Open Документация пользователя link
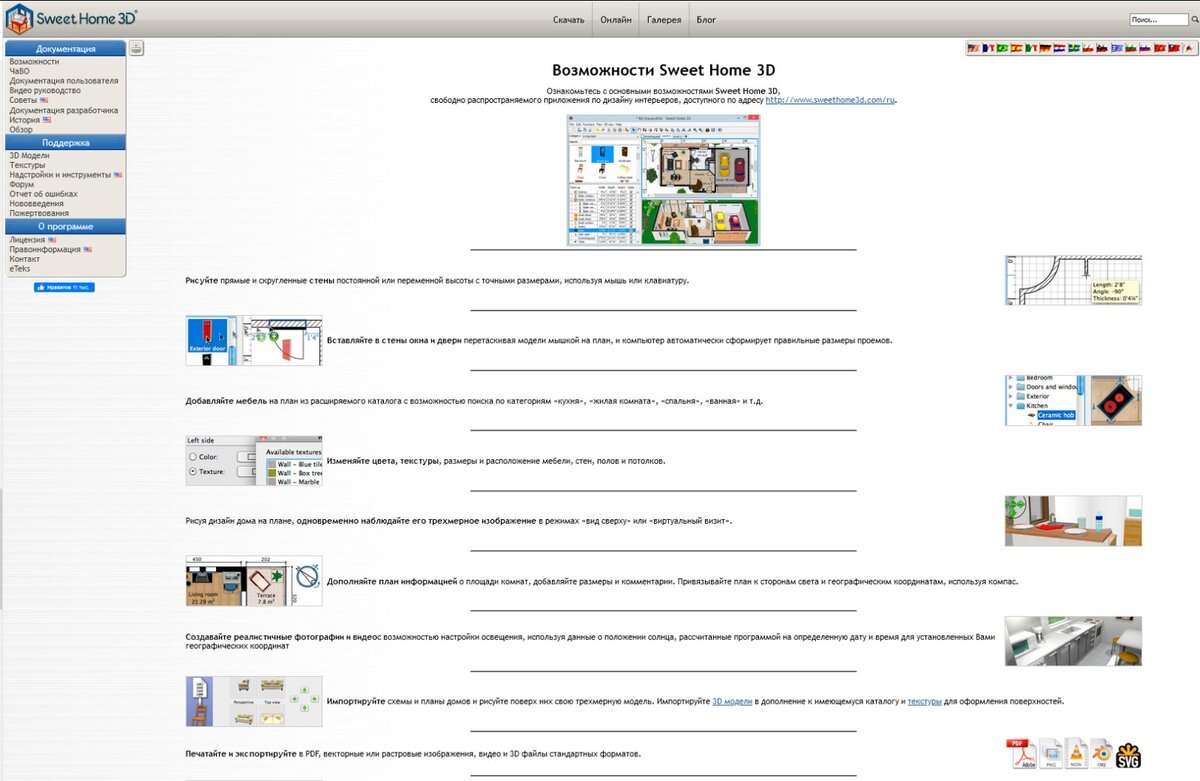The width and height of the screenshot is (1200, 781). [64, 81]
